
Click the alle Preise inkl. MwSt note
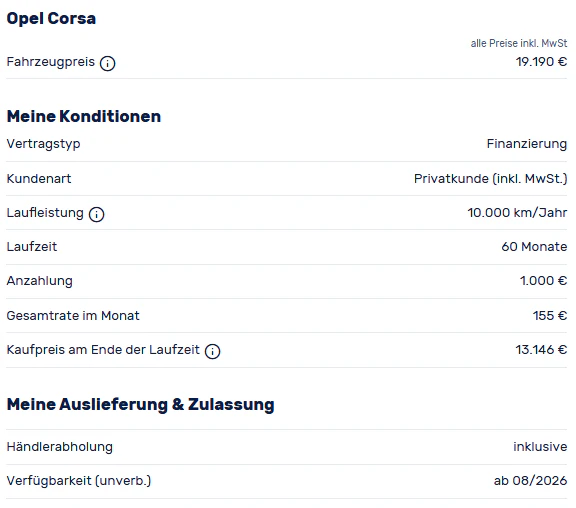coord(519,43)
